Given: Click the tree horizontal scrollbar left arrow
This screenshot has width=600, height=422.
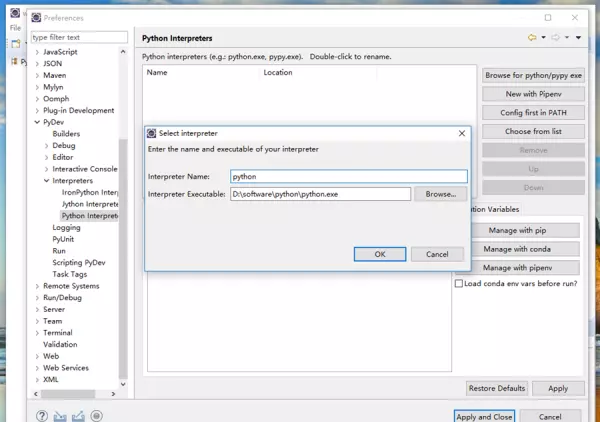Looking at the screenshot, I should tap(35, 394).
